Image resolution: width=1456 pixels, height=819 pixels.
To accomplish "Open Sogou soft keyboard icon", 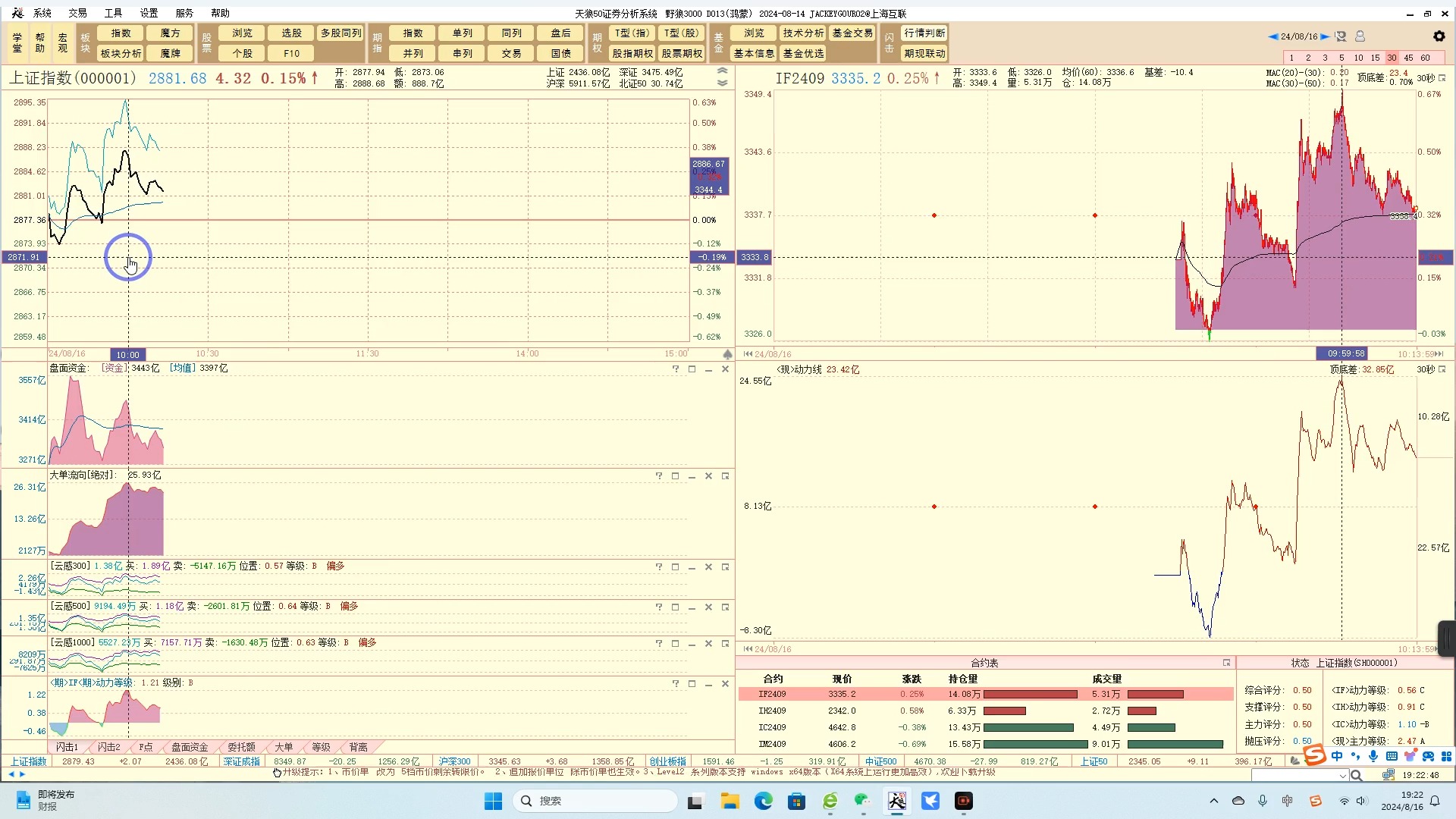I will click(1392, 756).
